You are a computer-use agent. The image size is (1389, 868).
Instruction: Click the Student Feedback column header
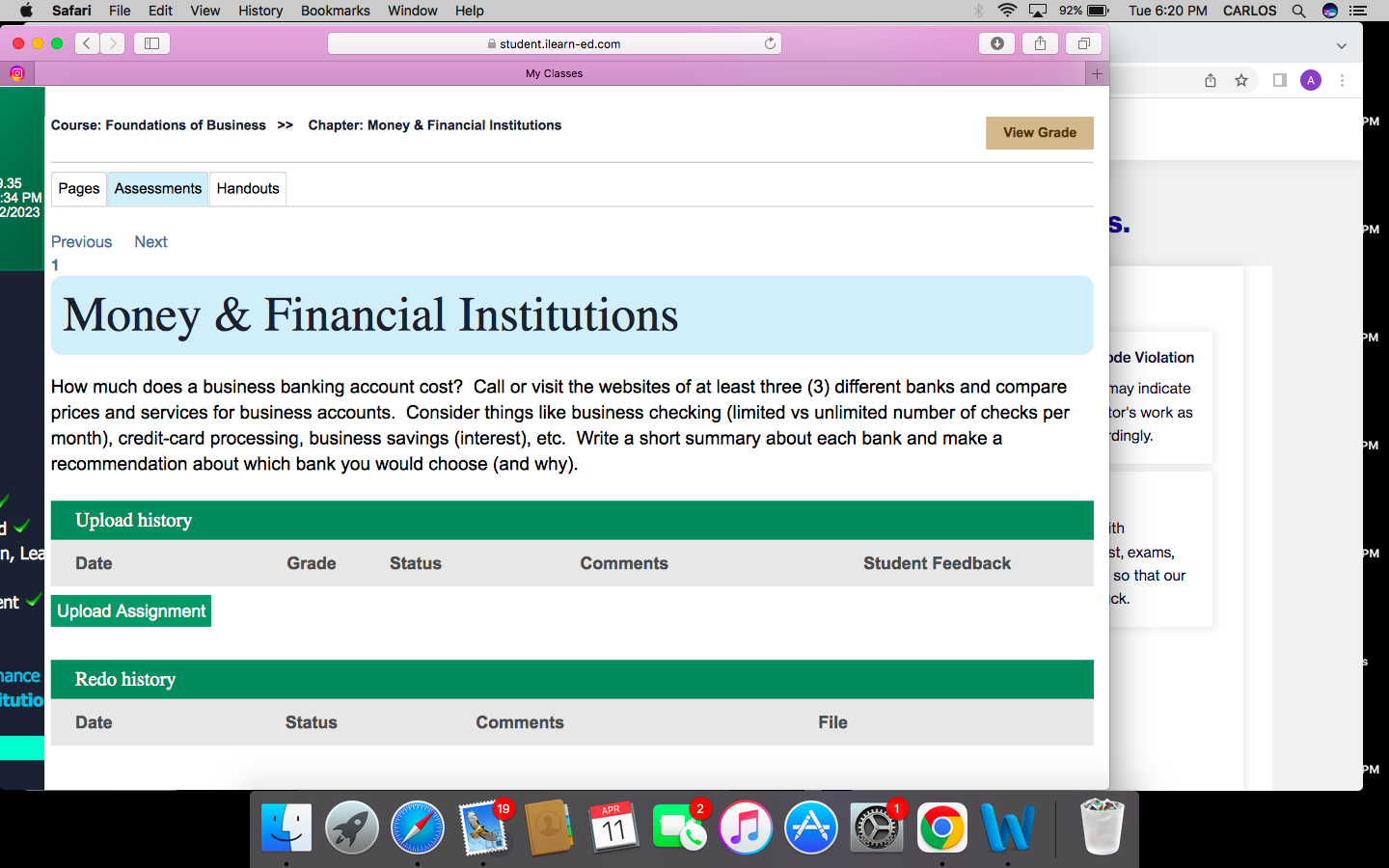[937, 563]
